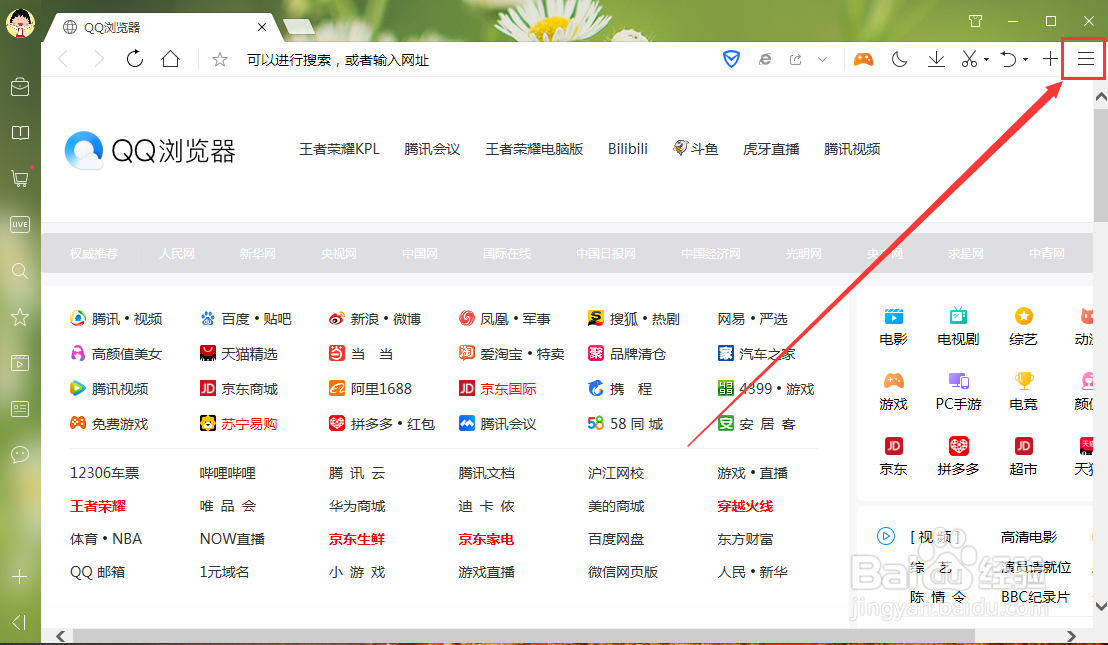Open the news sidebar icon
The image size is (1108, 645).
click(20, 408)
